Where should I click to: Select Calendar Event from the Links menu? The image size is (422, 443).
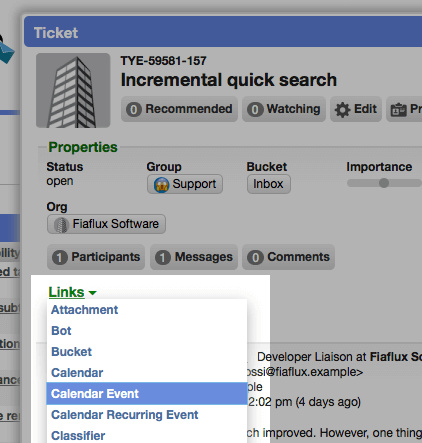tap(147, 394)
